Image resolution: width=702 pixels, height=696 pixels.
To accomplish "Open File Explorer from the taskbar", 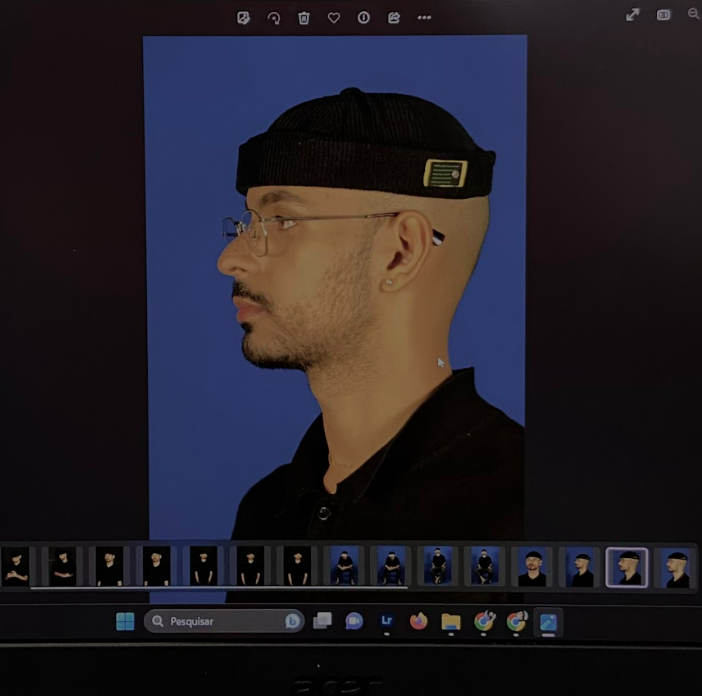I will (451, 621).
